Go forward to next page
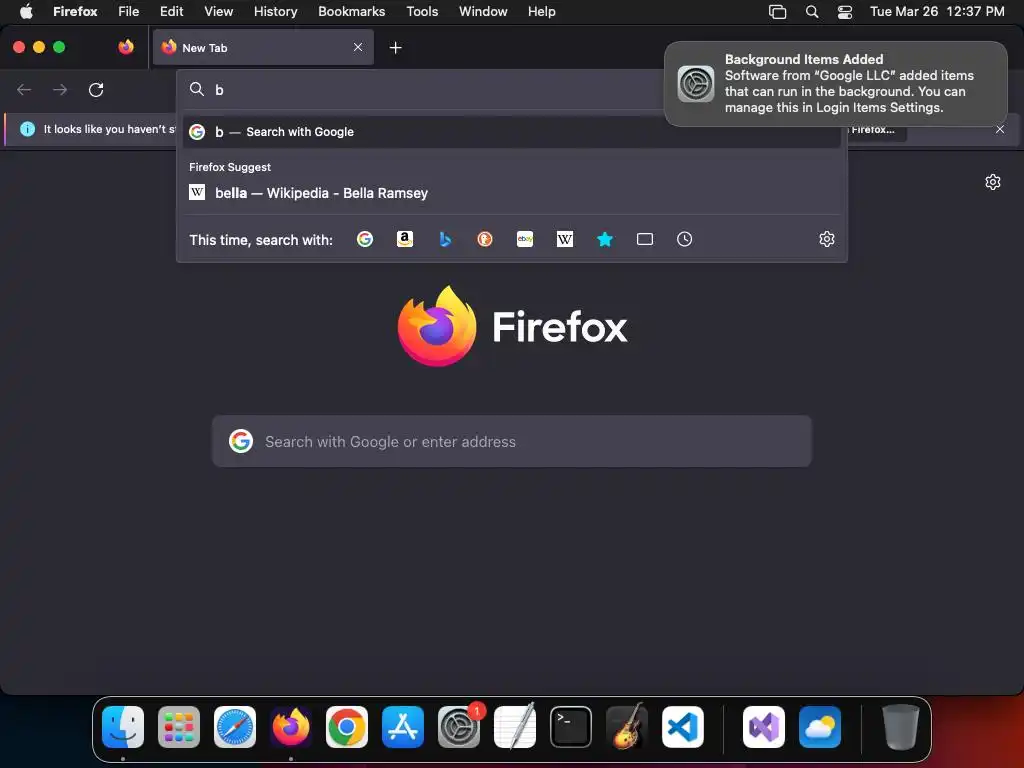This screenshot has height=768, width=1024. pos(60,89)
